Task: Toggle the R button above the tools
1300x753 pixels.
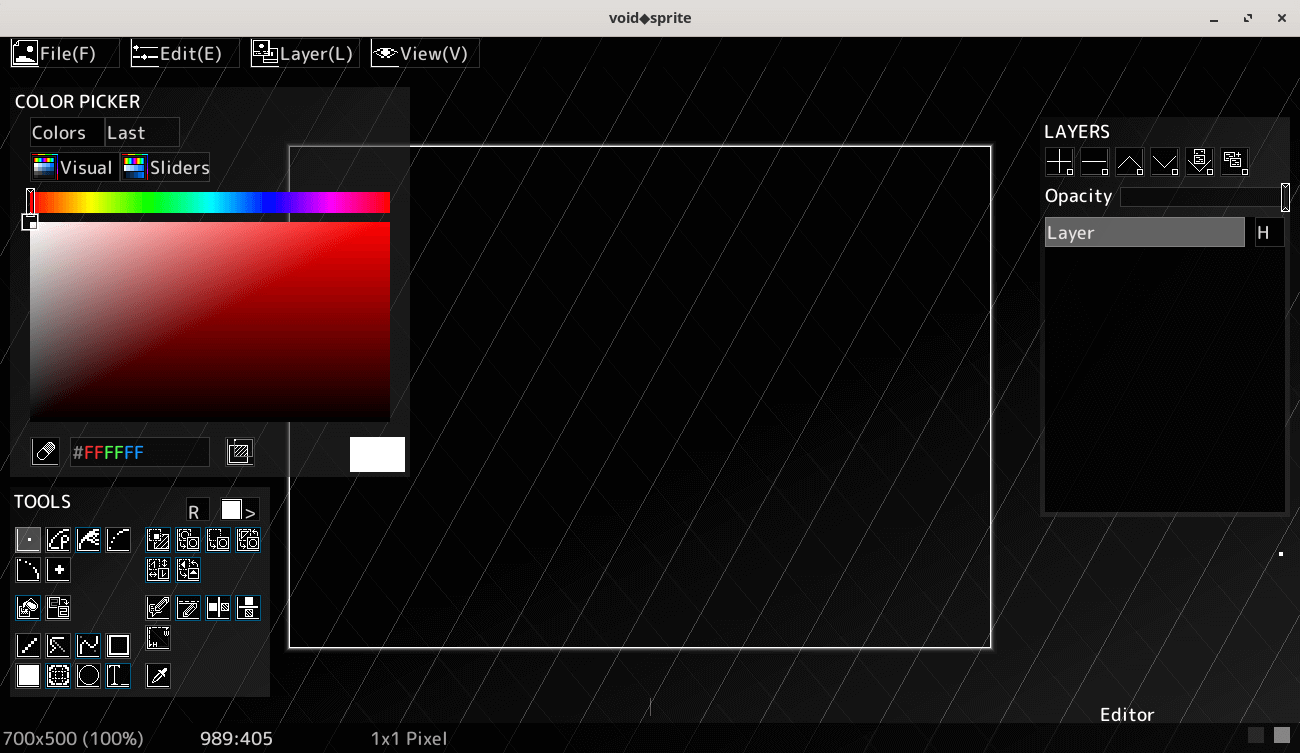Action: (x=196, y=511)
